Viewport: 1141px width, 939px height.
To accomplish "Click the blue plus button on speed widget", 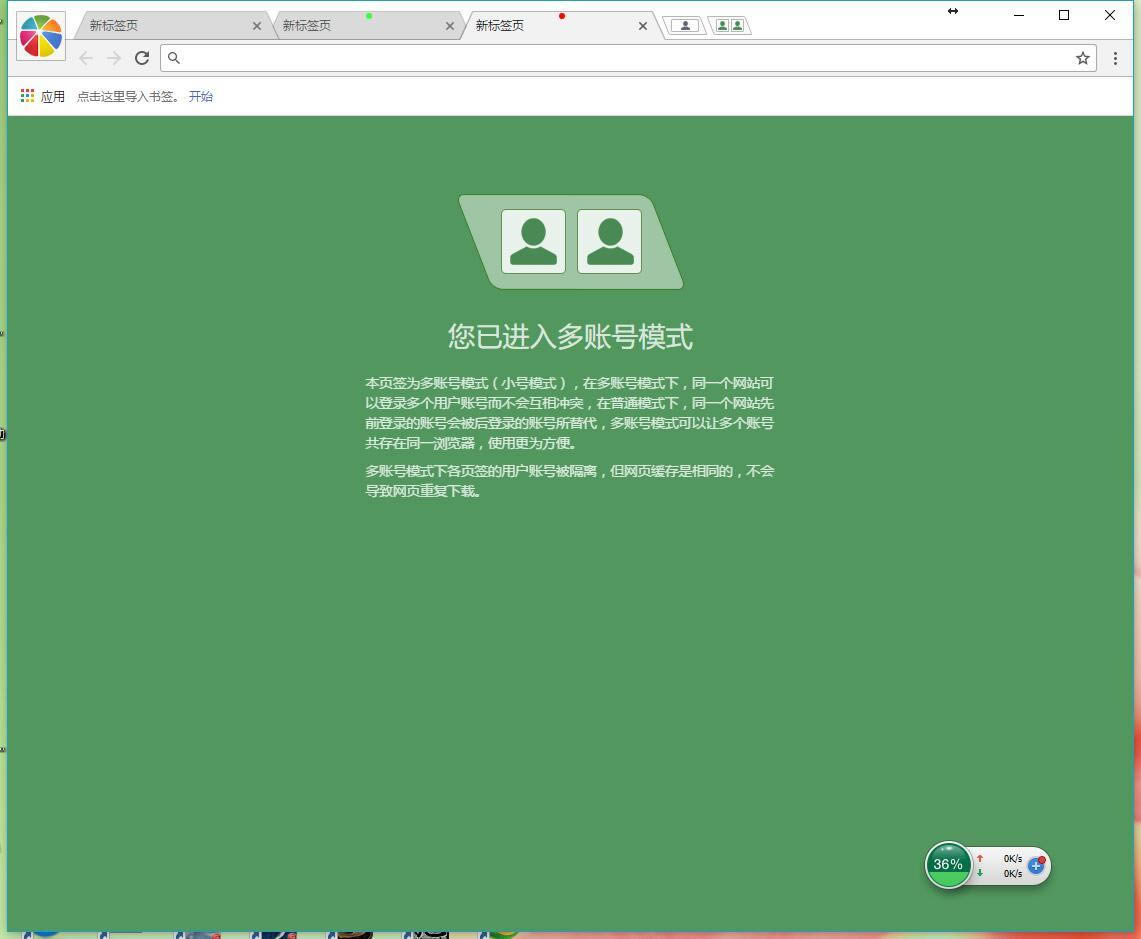I will point(1036,865).
